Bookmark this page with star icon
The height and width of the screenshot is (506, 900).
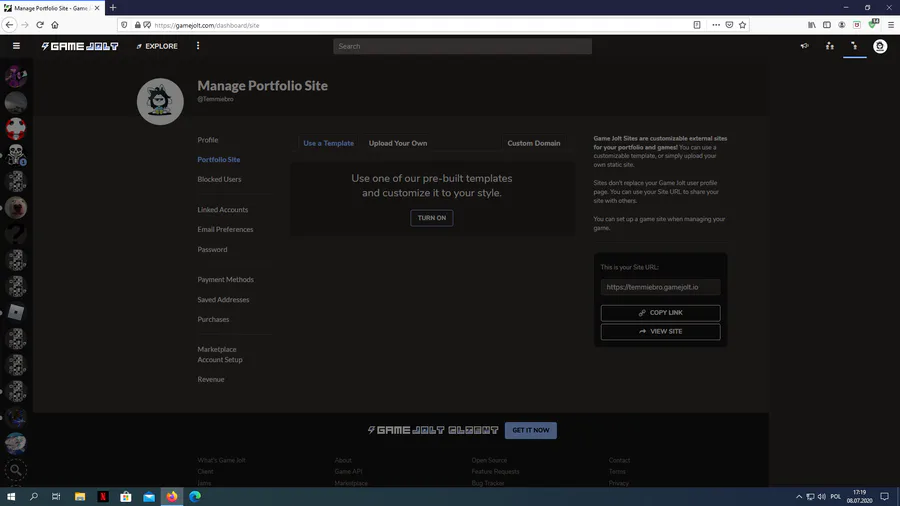click(x=742, y=25)
